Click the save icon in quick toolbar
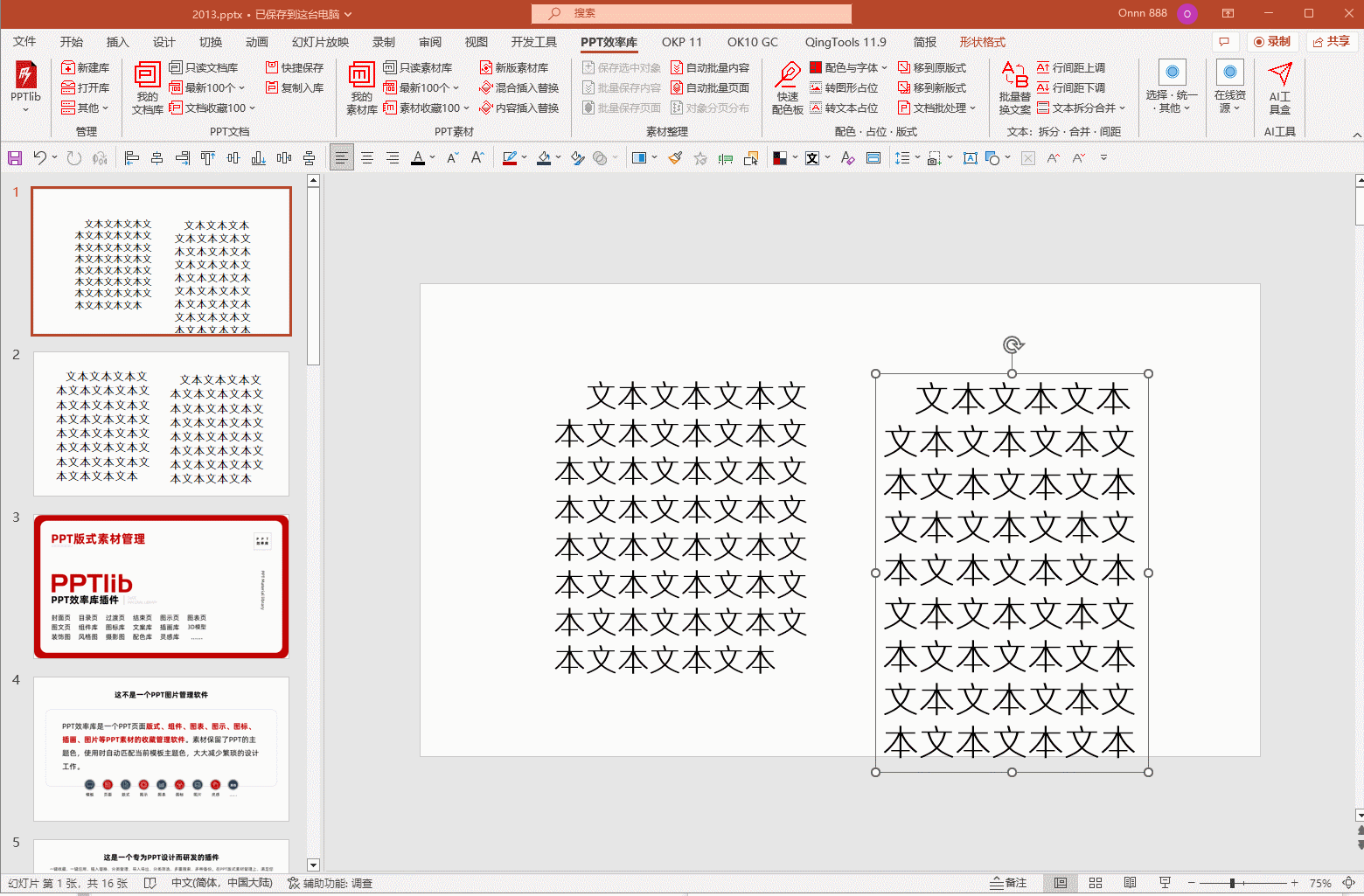1364x896 pixels. pos(15,158)
